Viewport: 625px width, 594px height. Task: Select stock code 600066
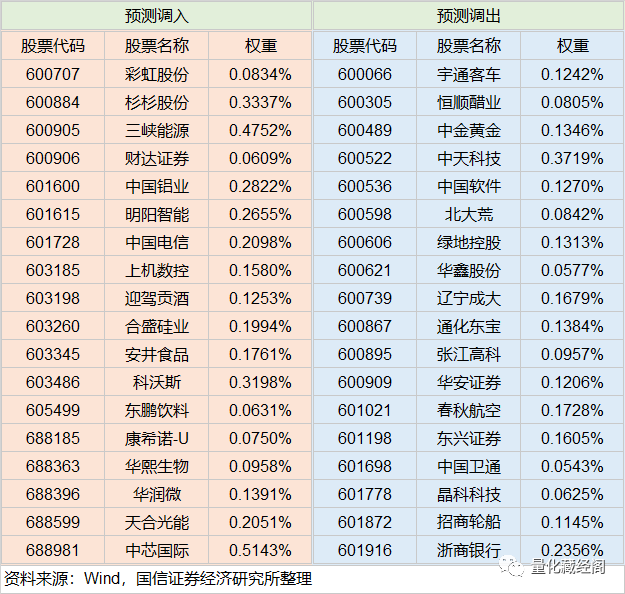click(x=365, y=75)
